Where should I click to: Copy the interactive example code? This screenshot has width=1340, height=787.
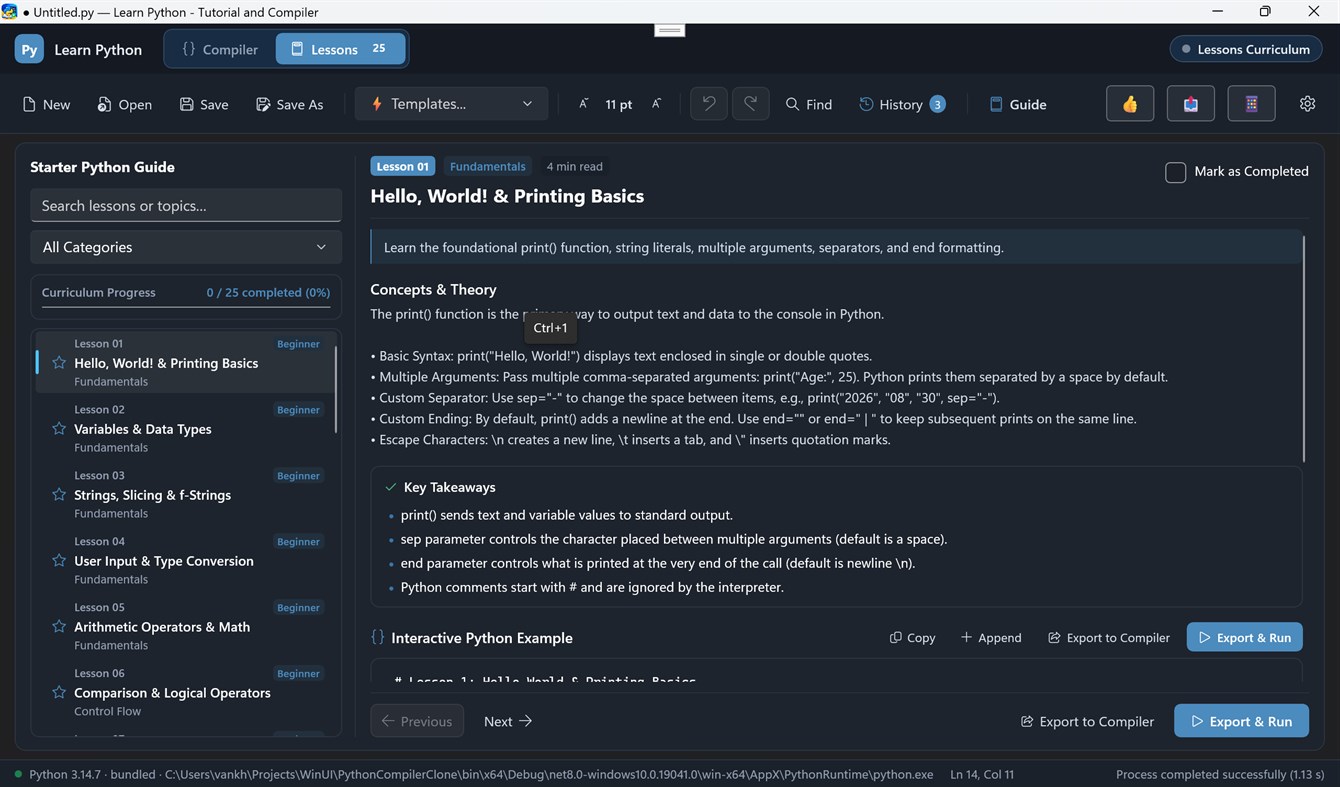(x=913, y=638)
